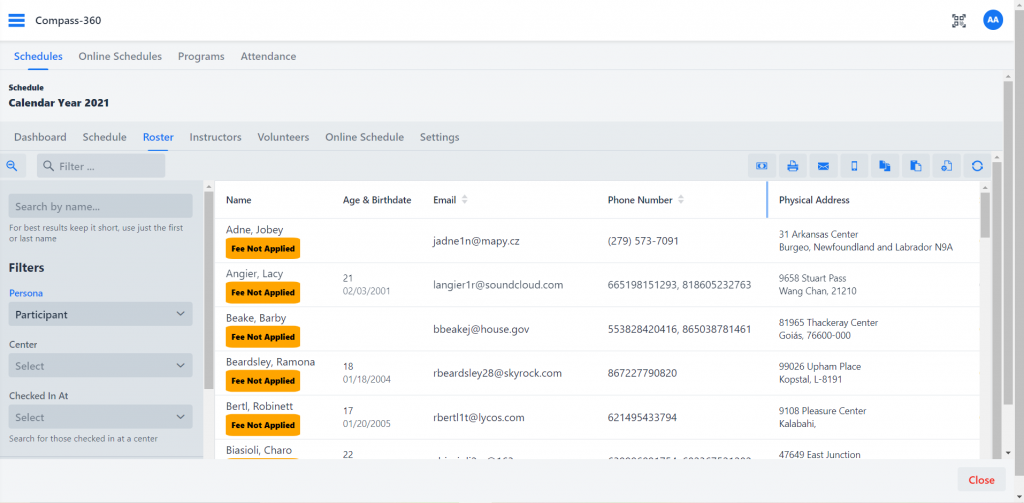Click the filter panel vertical scrollbar

point(208,290)
